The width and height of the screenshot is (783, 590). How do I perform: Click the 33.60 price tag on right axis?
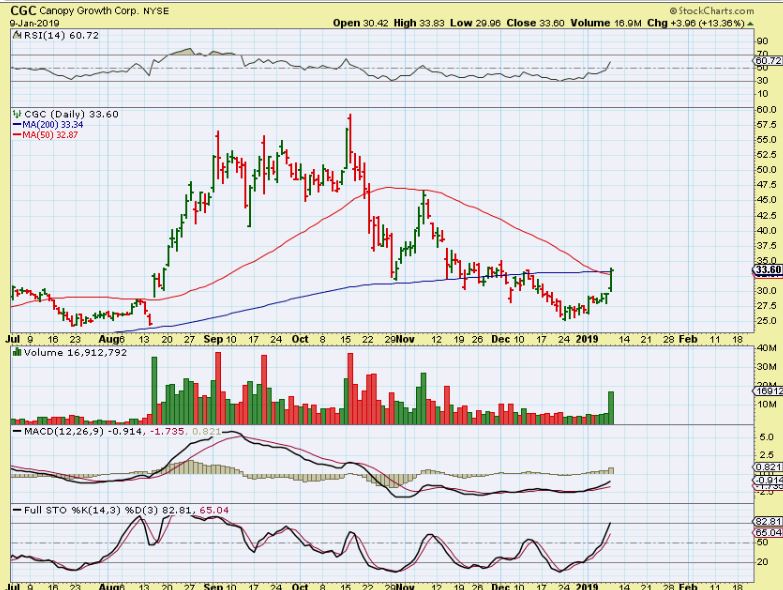pyautogui.click(x=768, y=271)
